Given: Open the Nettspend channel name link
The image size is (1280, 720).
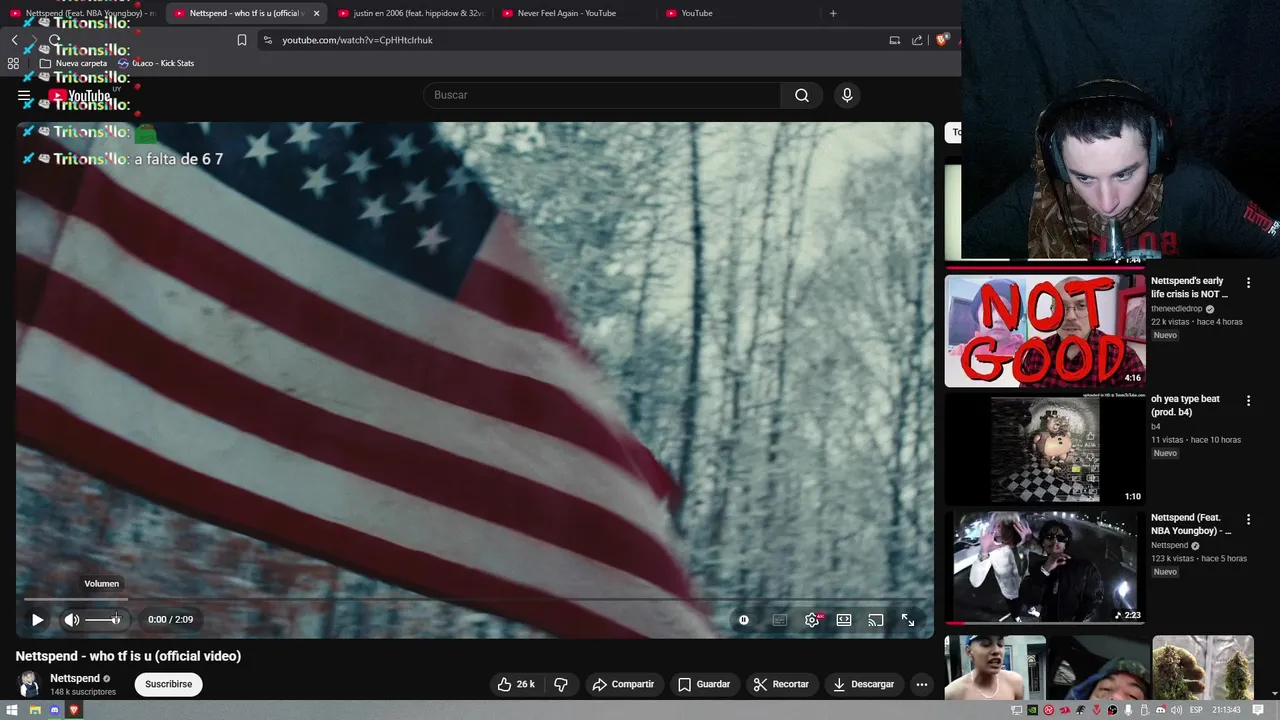Looking at the screenshot, I should 75,678.
